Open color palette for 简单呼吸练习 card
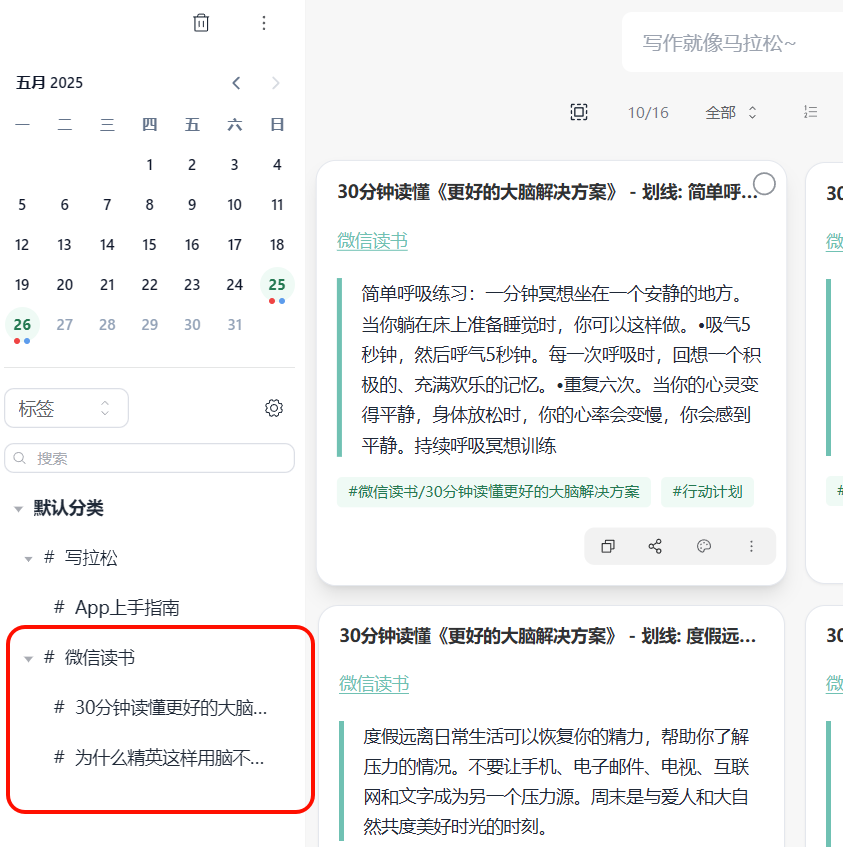 [704, 546]
